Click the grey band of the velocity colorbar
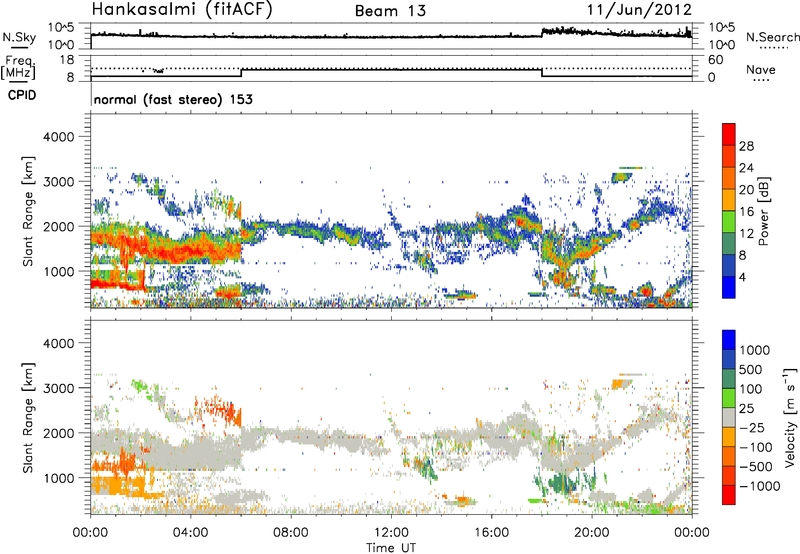The image size is (800, 554). coord(729,418)
